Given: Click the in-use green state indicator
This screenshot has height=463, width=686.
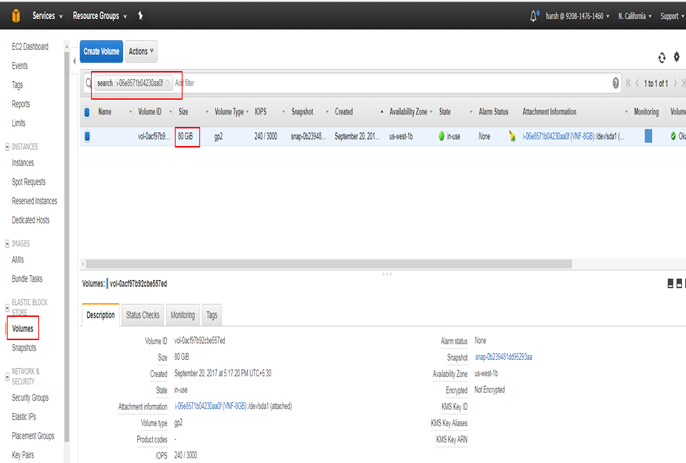Looking at the screenshot, I should [441, 136].
